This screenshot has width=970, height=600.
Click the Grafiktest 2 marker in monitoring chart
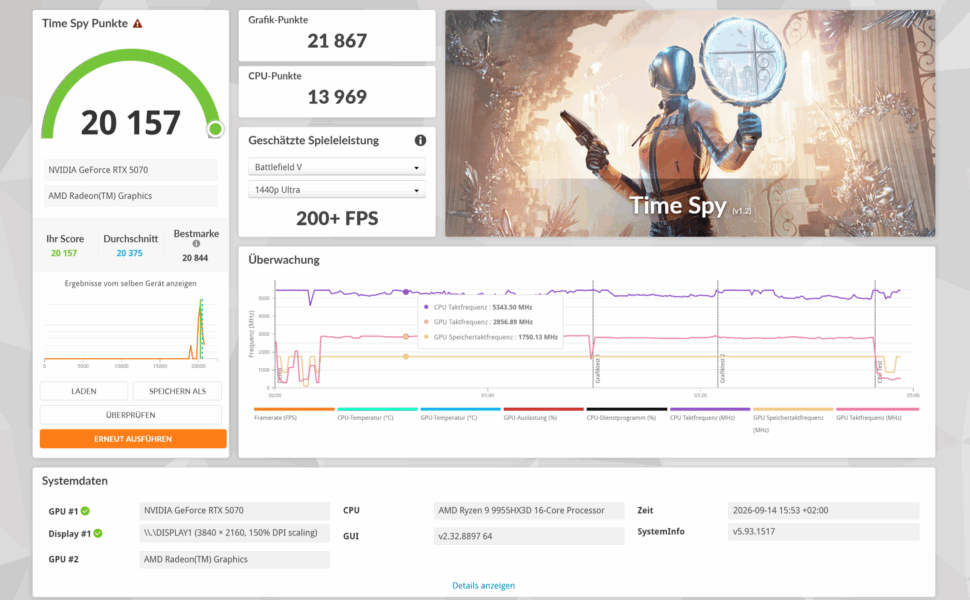tap(722, 370)
